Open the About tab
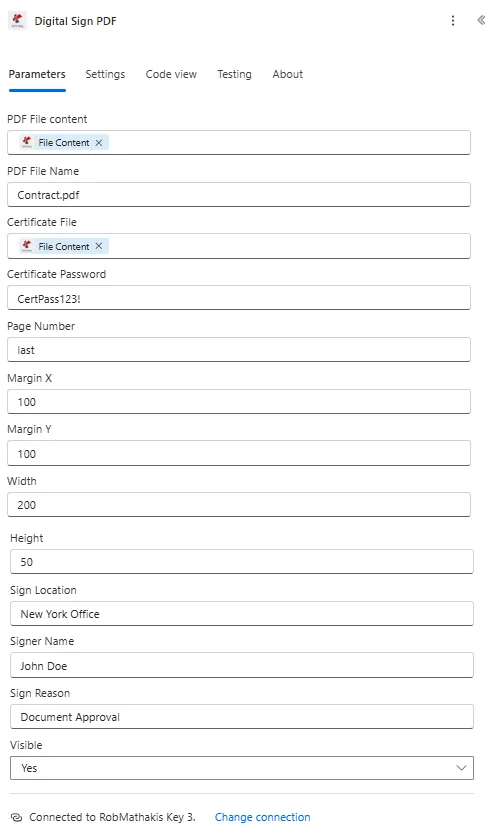The image size is (486, 836). pos(287,74)
